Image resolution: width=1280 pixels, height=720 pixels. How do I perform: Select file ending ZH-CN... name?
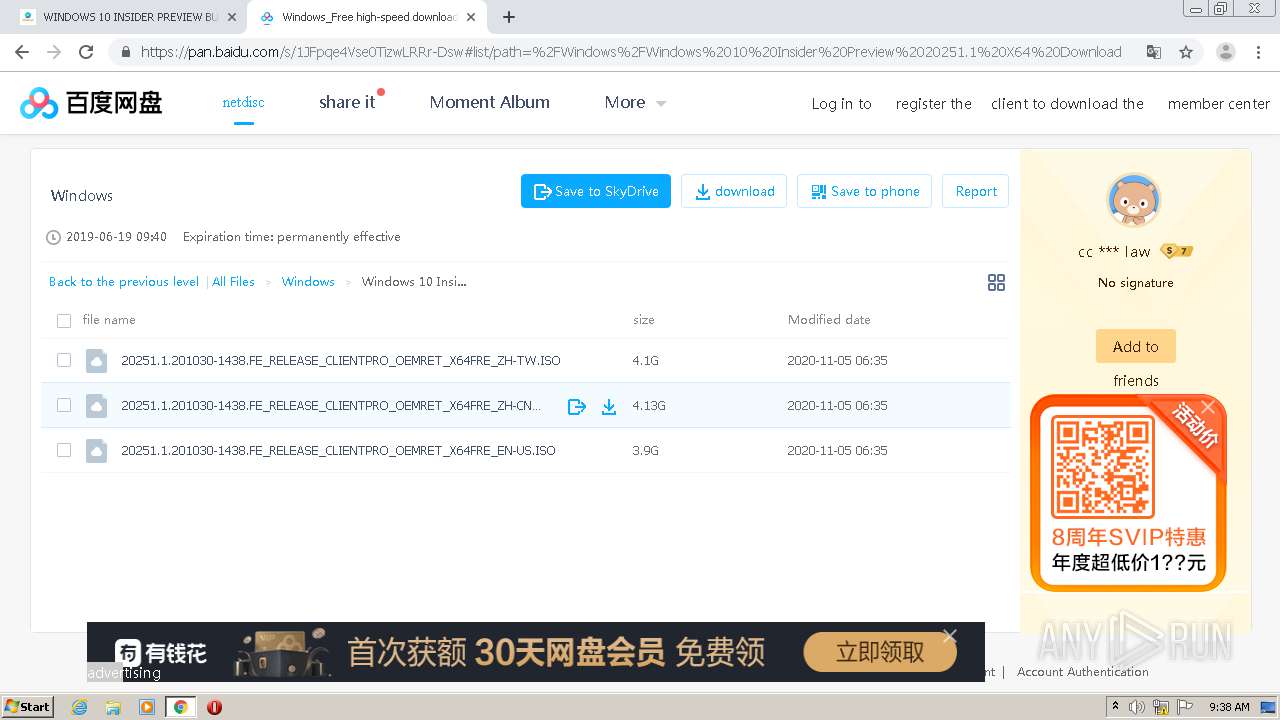331,406
